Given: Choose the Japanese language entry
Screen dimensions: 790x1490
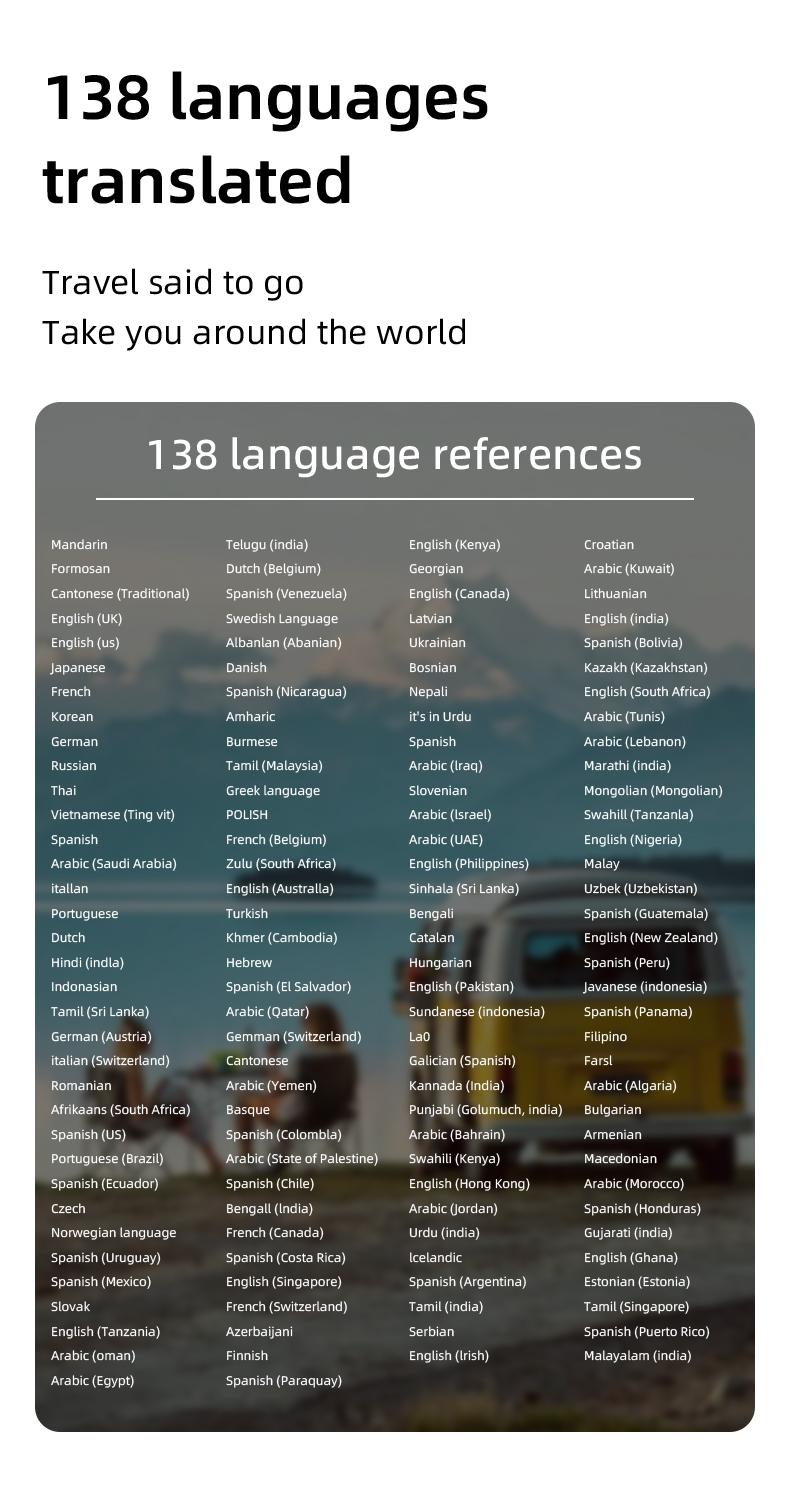Looking at the screenshot, I should point(78,668).
